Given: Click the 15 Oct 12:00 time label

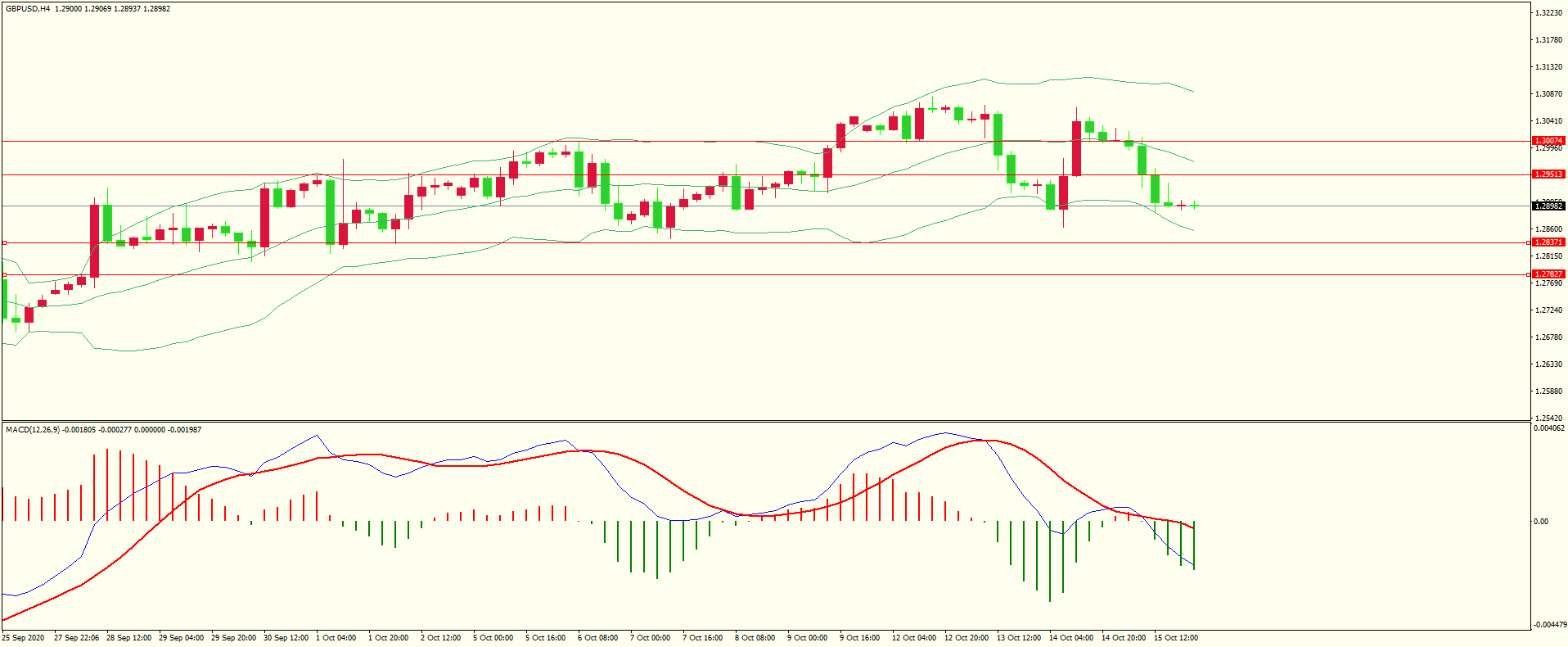Looking at the screenshot, I should click(1175, 638).
